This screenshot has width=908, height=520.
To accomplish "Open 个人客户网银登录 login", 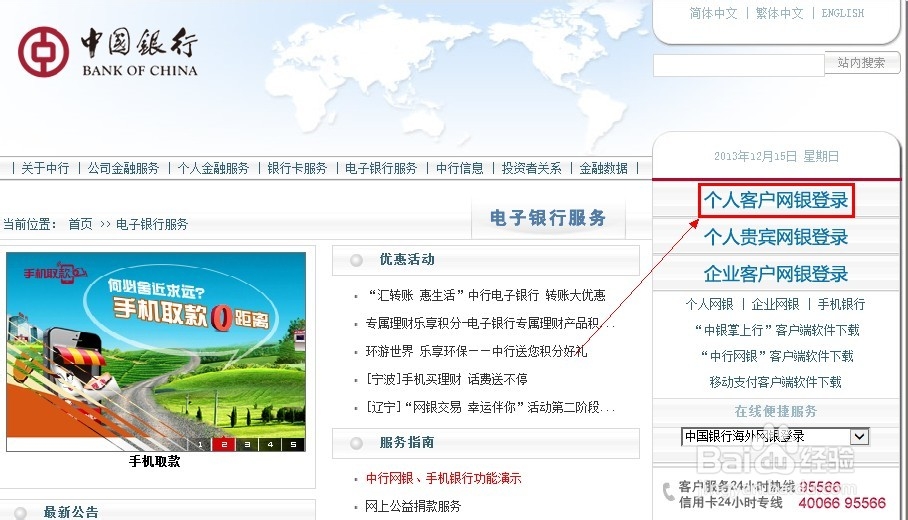I will point(776,200).
